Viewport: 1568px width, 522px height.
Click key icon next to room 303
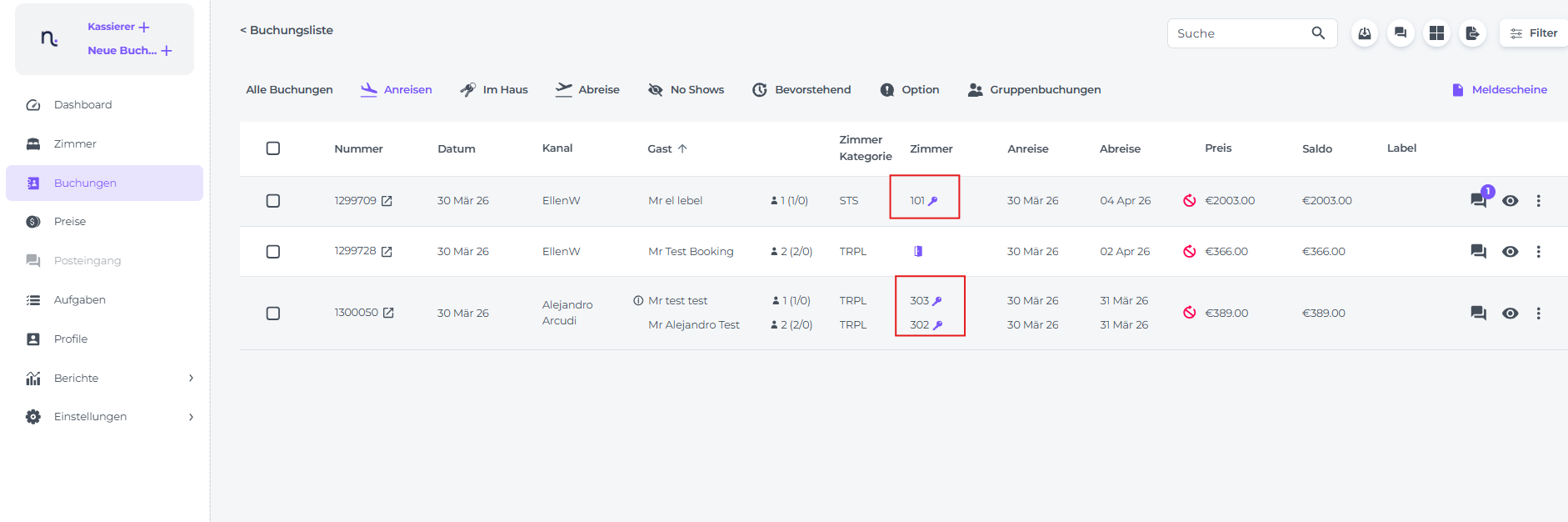936,301
